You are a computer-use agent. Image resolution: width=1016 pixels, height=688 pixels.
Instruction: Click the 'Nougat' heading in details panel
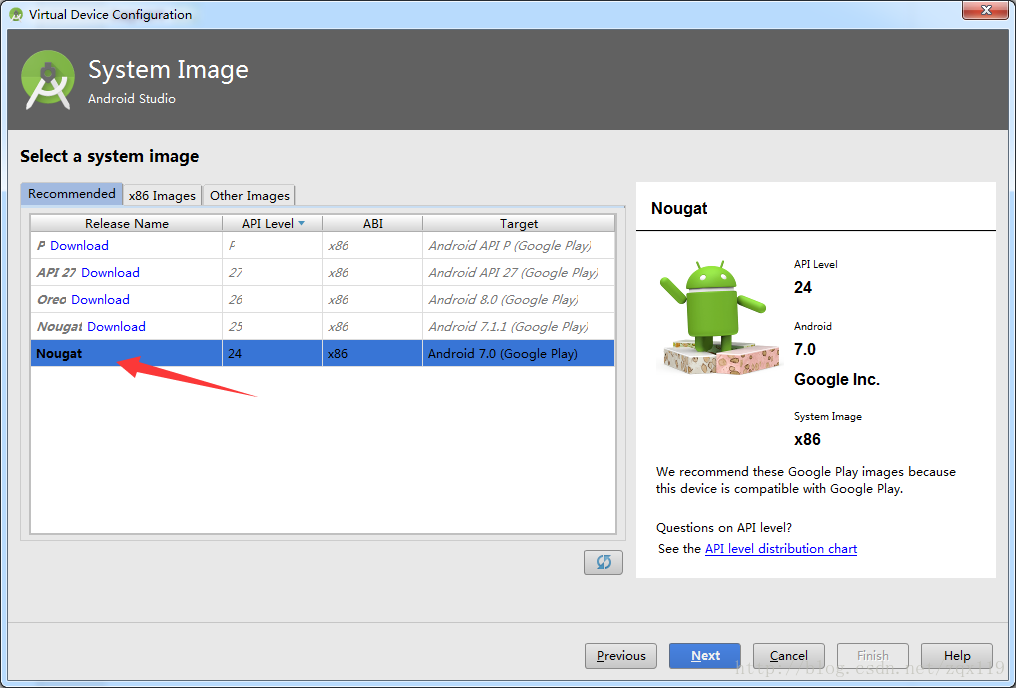[679, 209]
